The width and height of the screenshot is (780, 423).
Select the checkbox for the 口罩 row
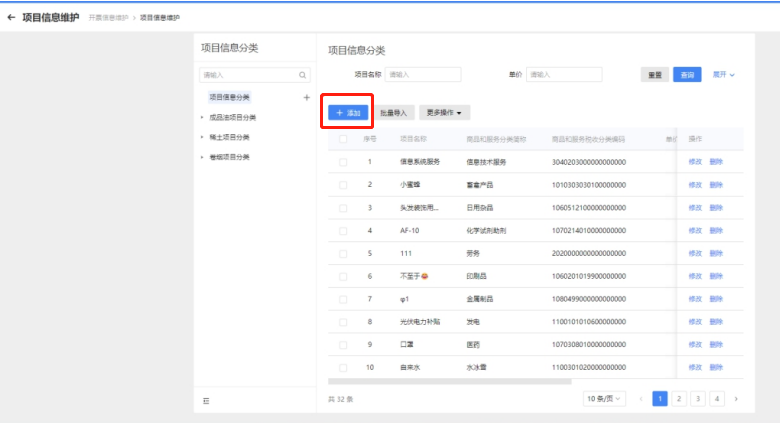point(343,345)
